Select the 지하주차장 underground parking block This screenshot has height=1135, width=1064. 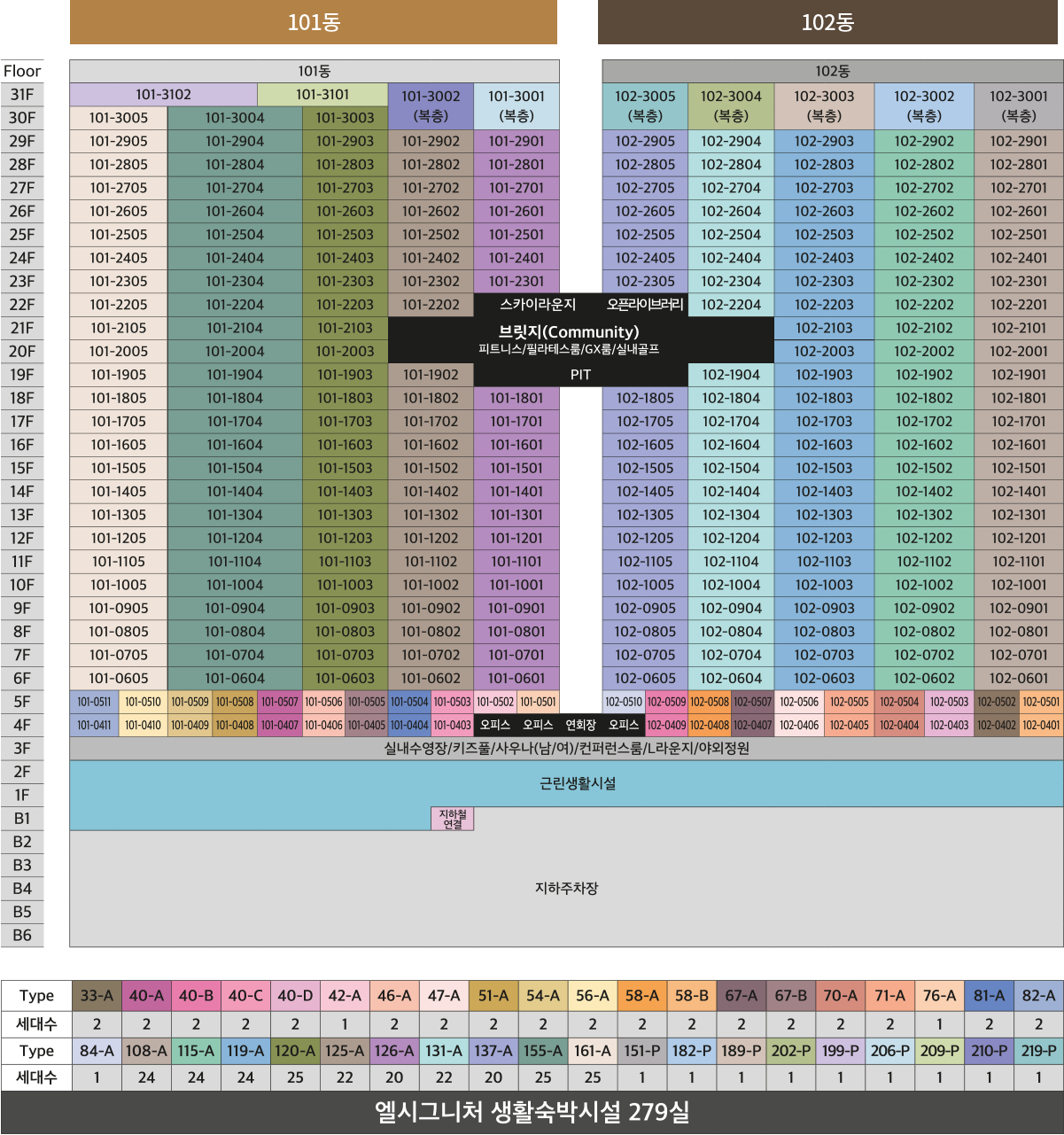(566, 889)
